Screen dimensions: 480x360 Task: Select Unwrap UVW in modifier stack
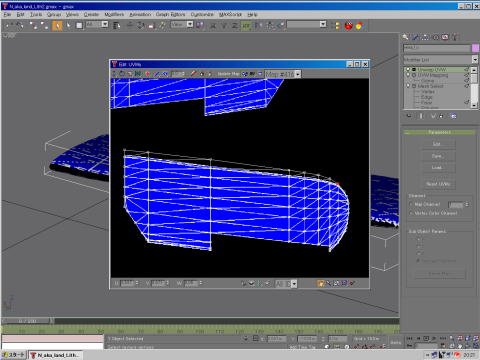pos(432,69)
